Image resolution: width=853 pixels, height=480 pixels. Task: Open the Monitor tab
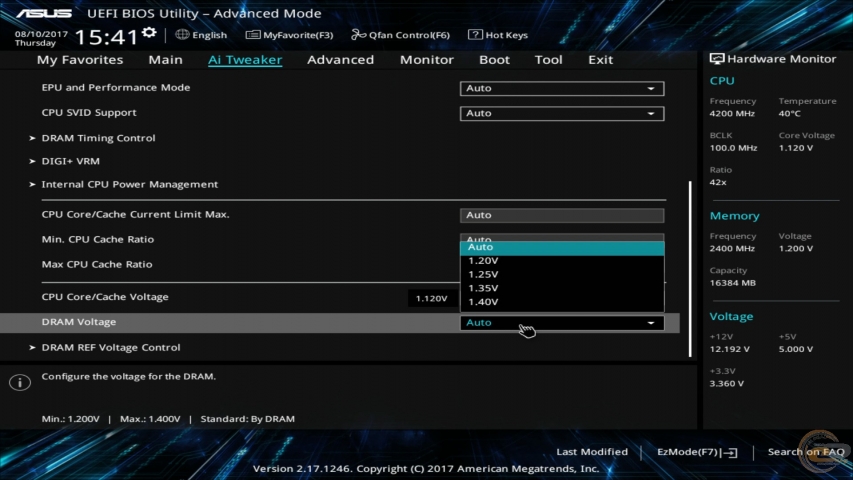426,60
